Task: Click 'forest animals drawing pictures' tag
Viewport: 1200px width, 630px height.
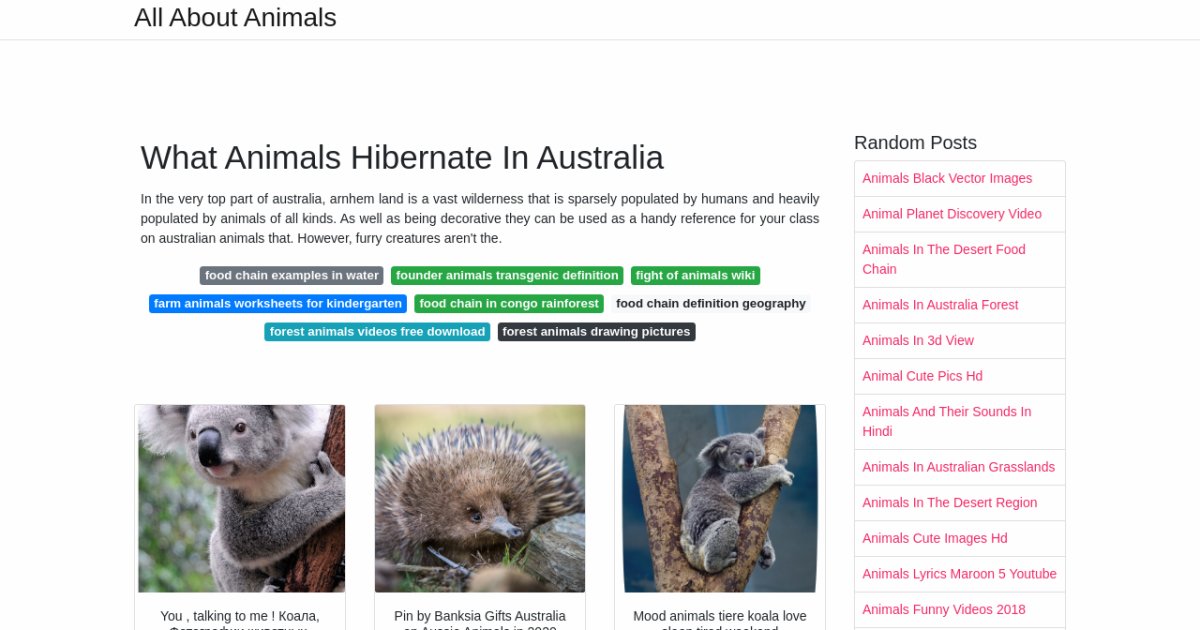Action: 596,332
